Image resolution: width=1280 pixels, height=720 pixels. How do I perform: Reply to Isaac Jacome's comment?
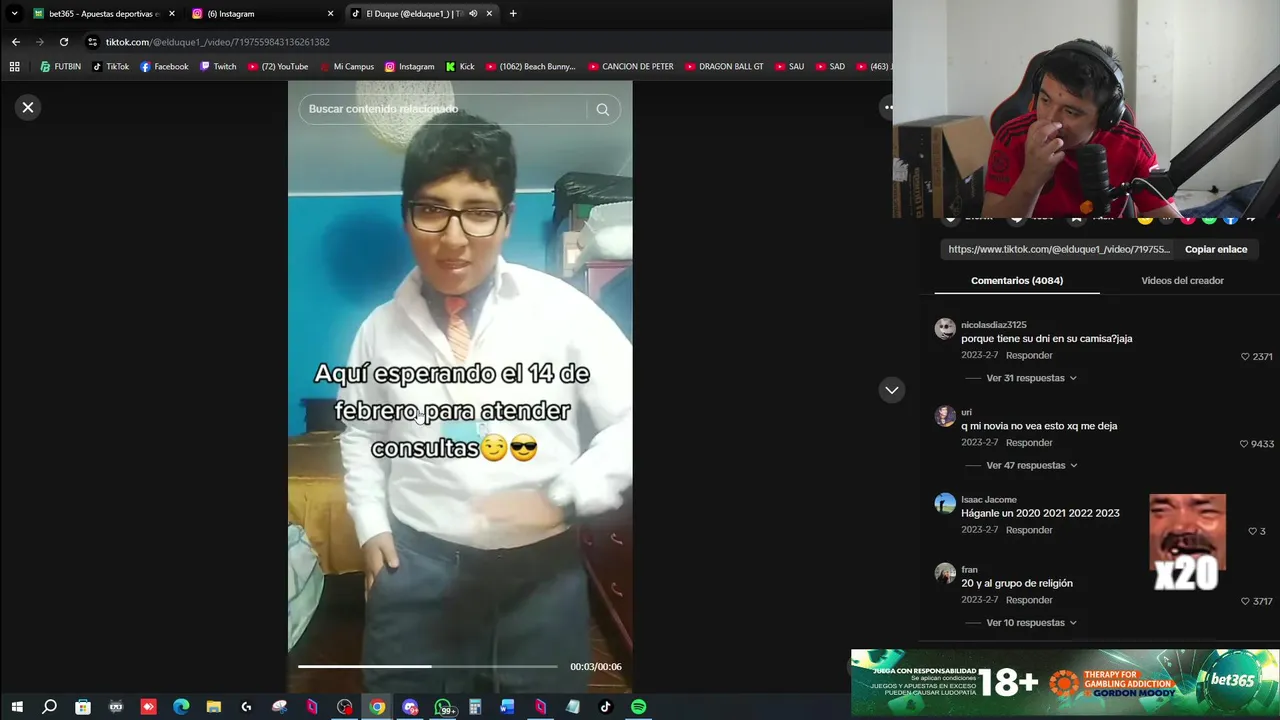coord(1029,530)
